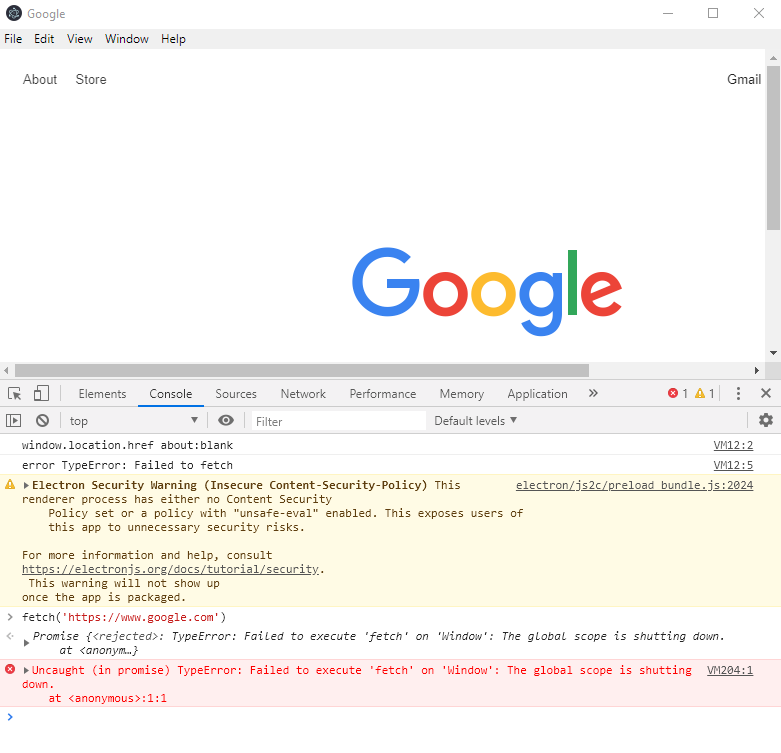Open VM12:5 source link
Screen dimensions: 781x753
coord(733,465)
